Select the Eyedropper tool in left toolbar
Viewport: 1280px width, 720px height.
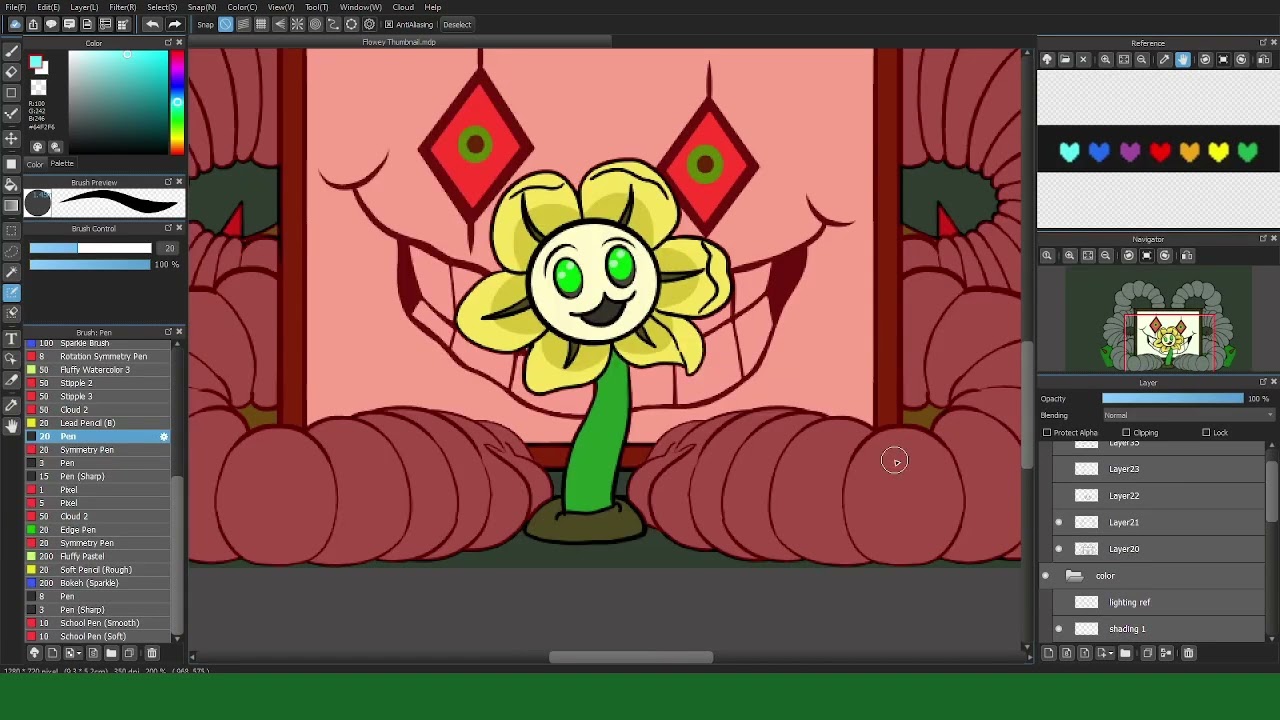[x=12, y=405]
